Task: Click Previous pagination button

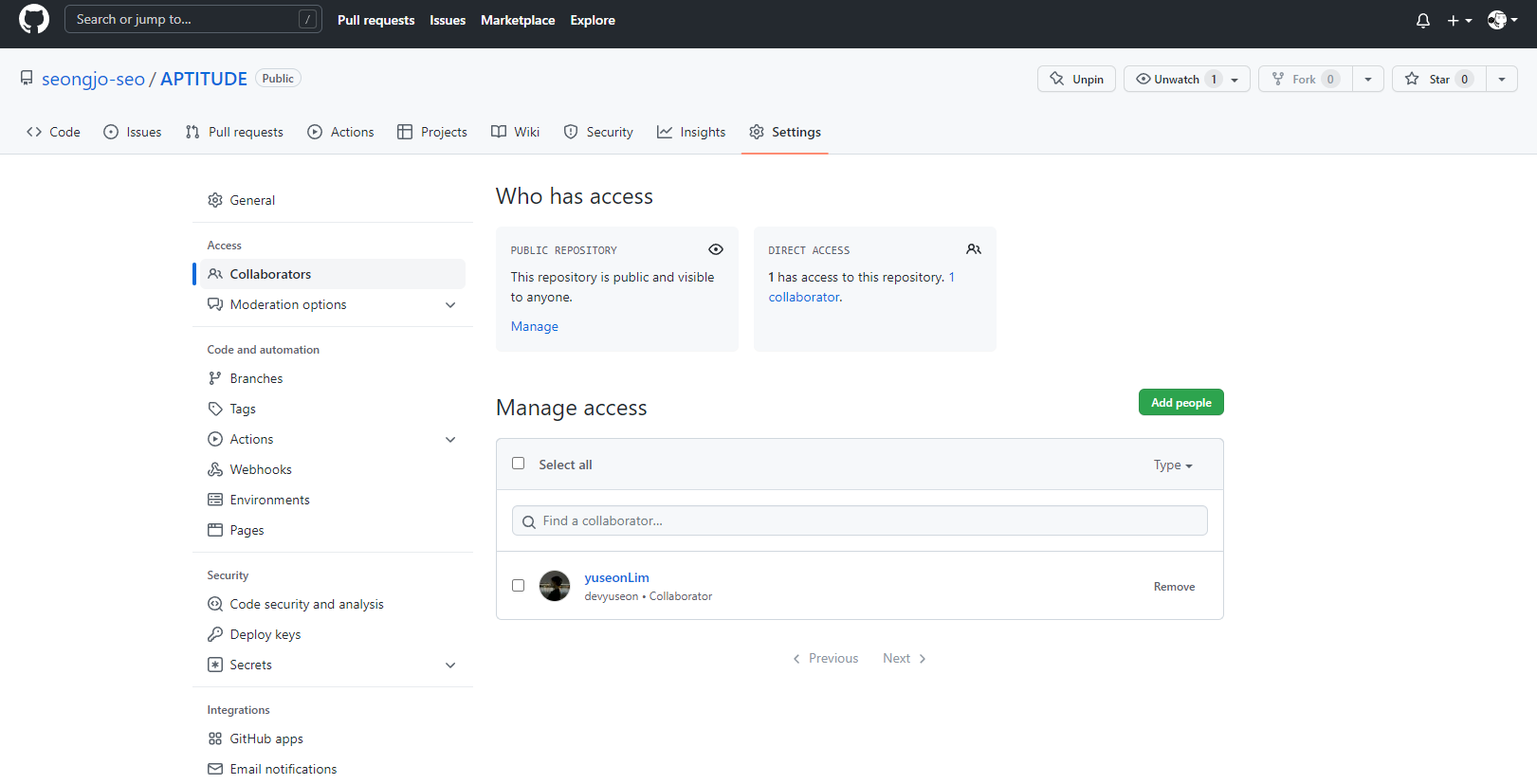Action: (825, 658)
